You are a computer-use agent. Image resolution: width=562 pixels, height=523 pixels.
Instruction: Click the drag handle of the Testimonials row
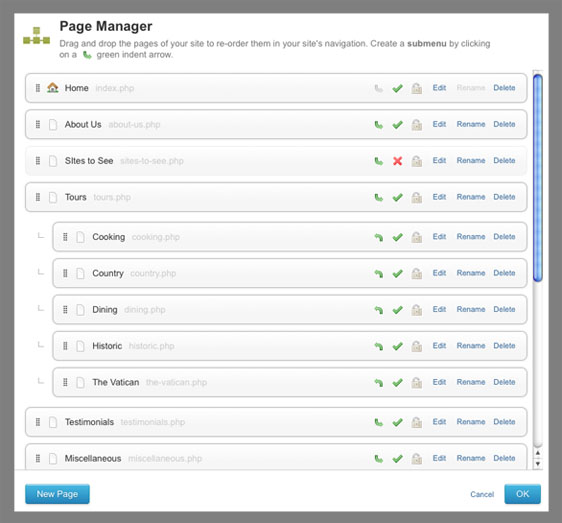(38, 422)
